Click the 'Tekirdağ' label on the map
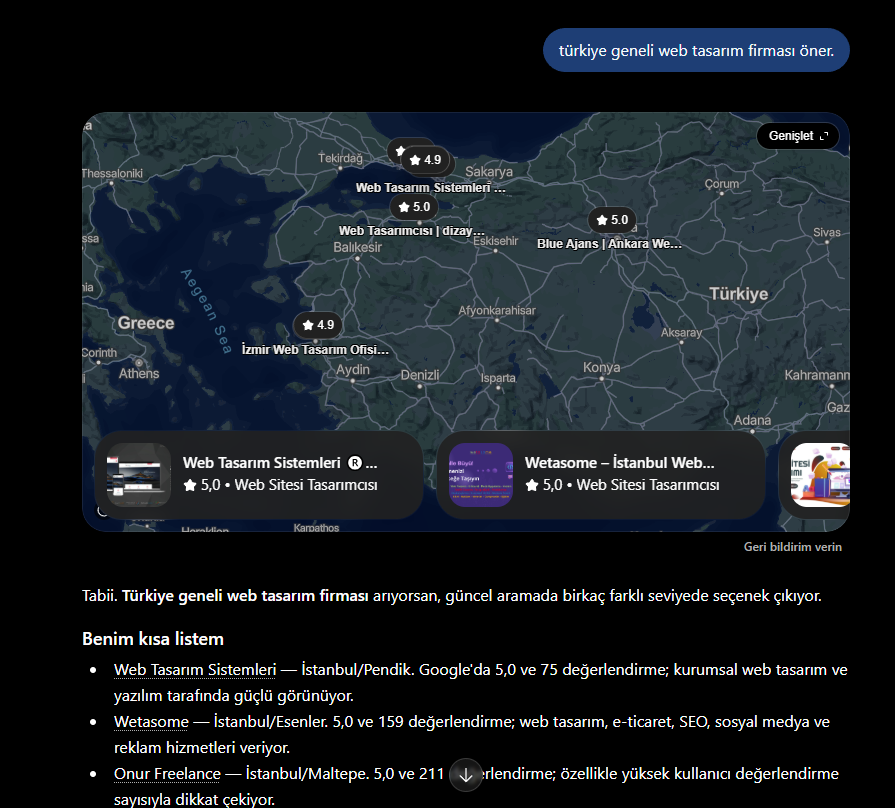Viewport: 895px width, 808px height. pyautogui.click(x=340, y=158)
